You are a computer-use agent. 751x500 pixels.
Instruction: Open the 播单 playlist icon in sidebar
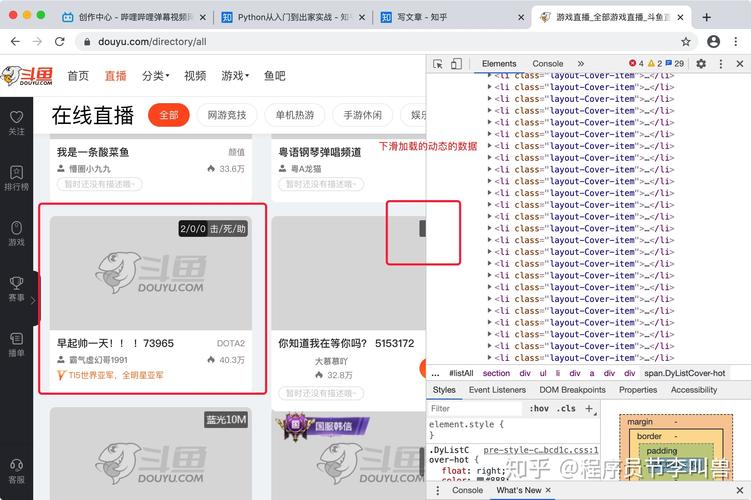[16, 339]
